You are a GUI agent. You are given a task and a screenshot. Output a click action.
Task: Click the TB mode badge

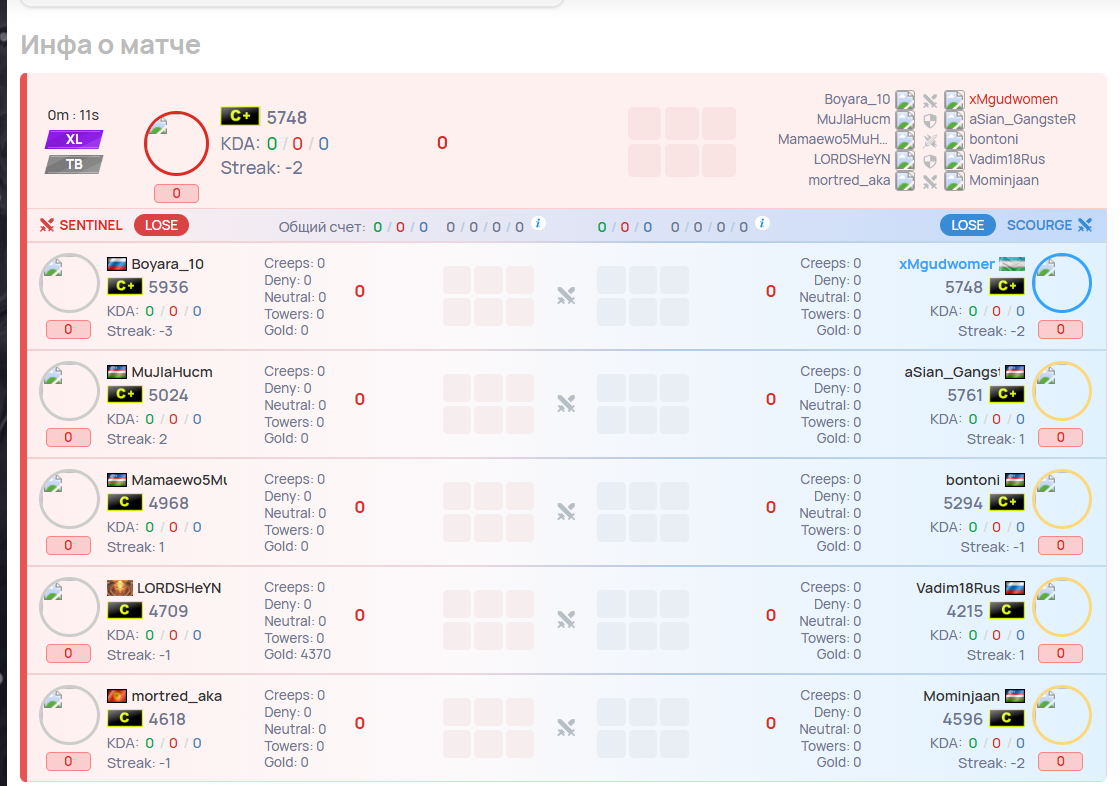point(74,164)
